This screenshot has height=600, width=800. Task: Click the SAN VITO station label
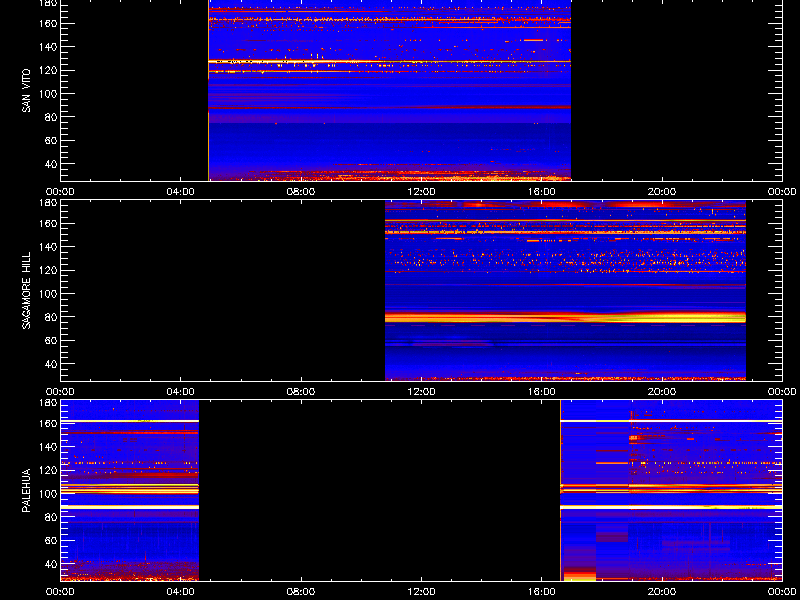coord(26,91)
